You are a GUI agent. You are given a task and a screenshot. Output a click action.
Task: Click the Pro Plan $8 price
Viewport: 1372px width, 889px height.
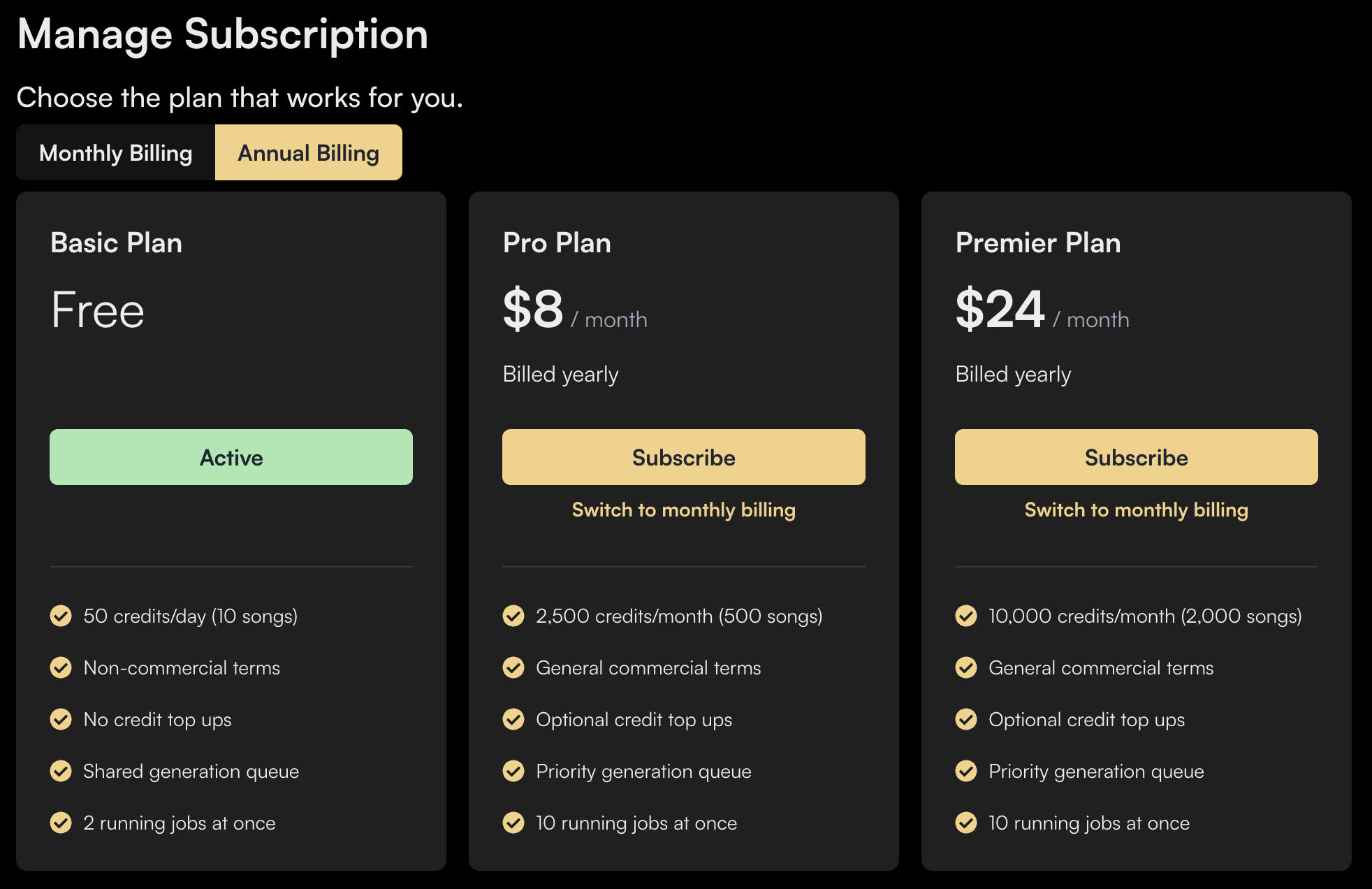tap(533, 310)
